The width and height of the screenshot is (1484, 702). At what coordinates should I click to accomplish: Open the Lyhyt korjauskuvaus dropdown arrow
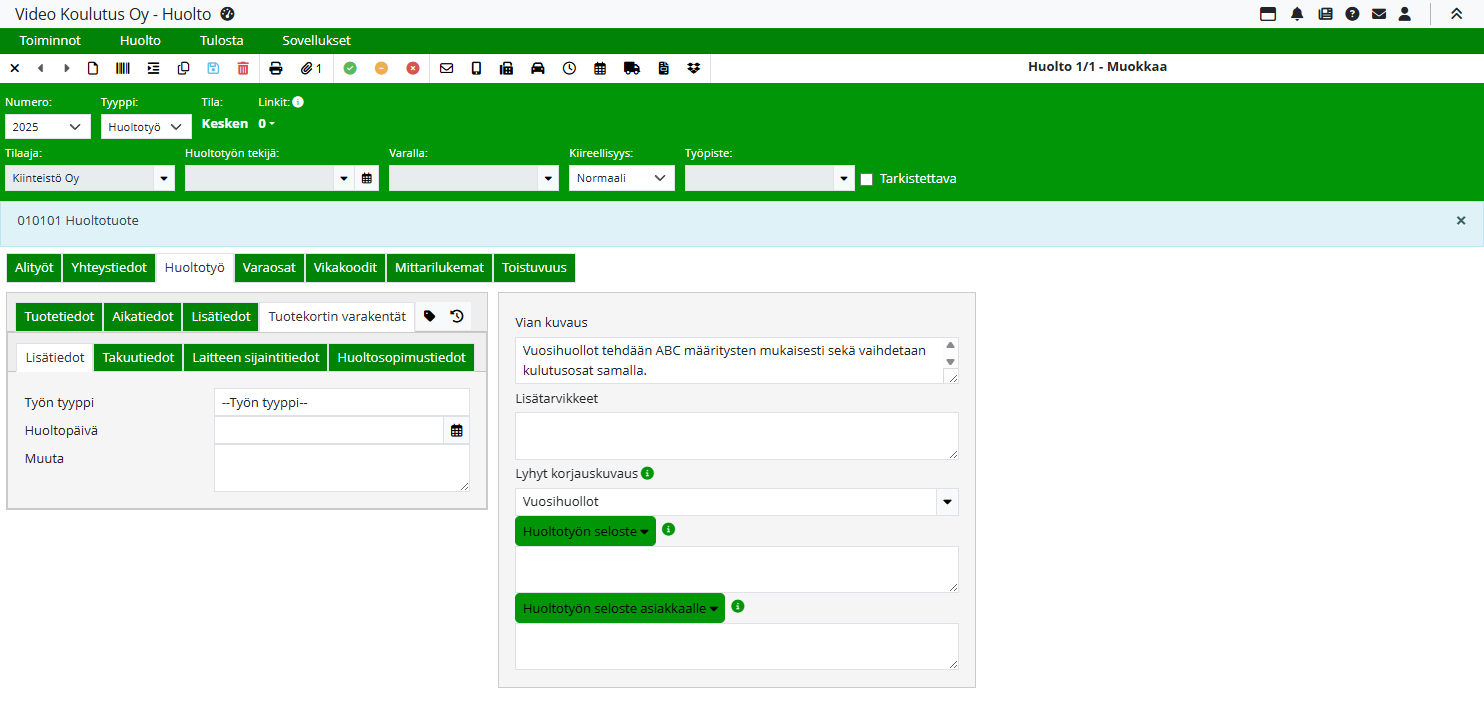coord(947,502)
